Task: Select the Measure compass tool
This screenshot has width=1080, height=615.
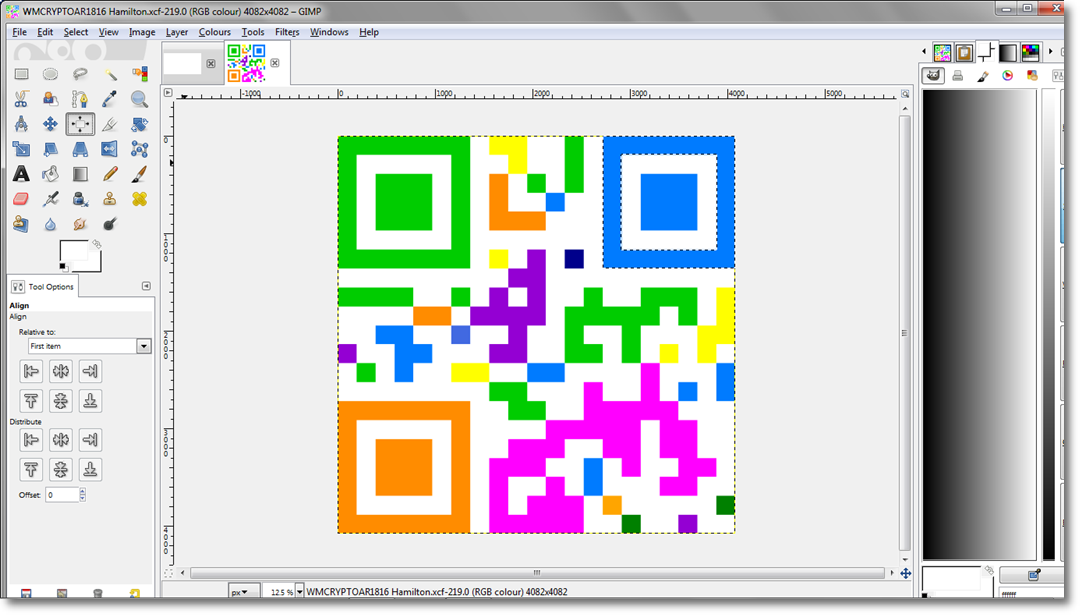Action: (21, 124)
